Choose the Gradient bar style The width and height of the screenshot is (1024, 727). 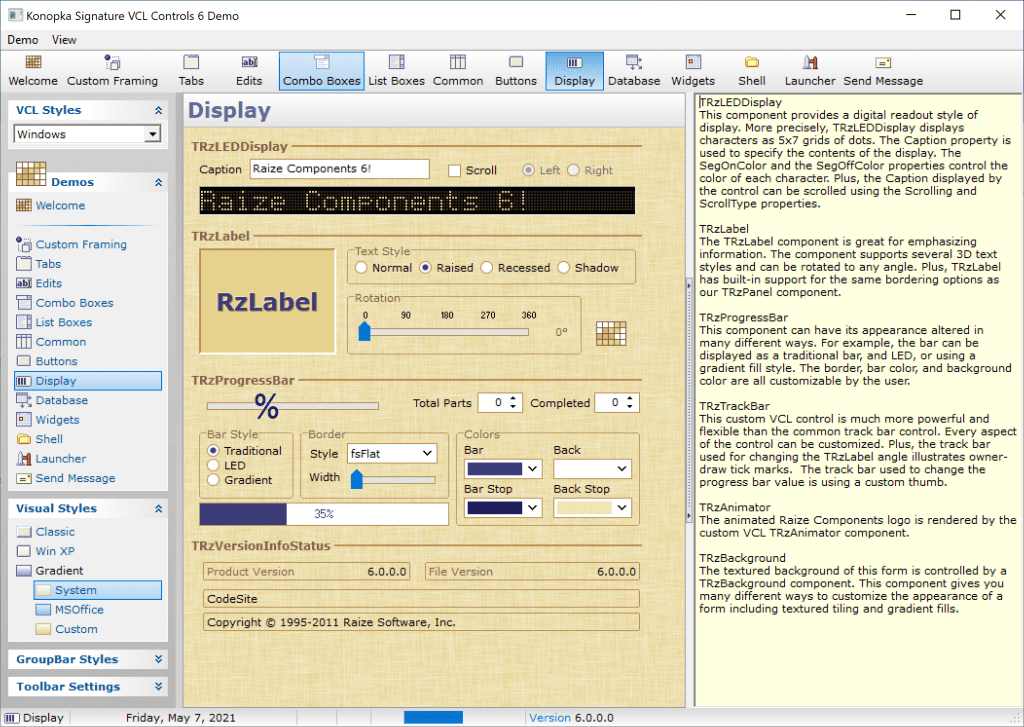coord(213,480)
